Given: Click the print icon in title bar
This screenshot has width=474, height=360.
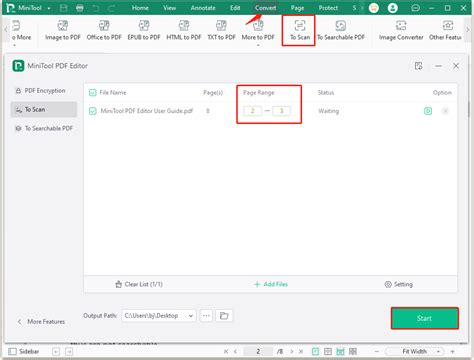Looking at the screenshot, I should pyautogui.click(x=80, y=8).
